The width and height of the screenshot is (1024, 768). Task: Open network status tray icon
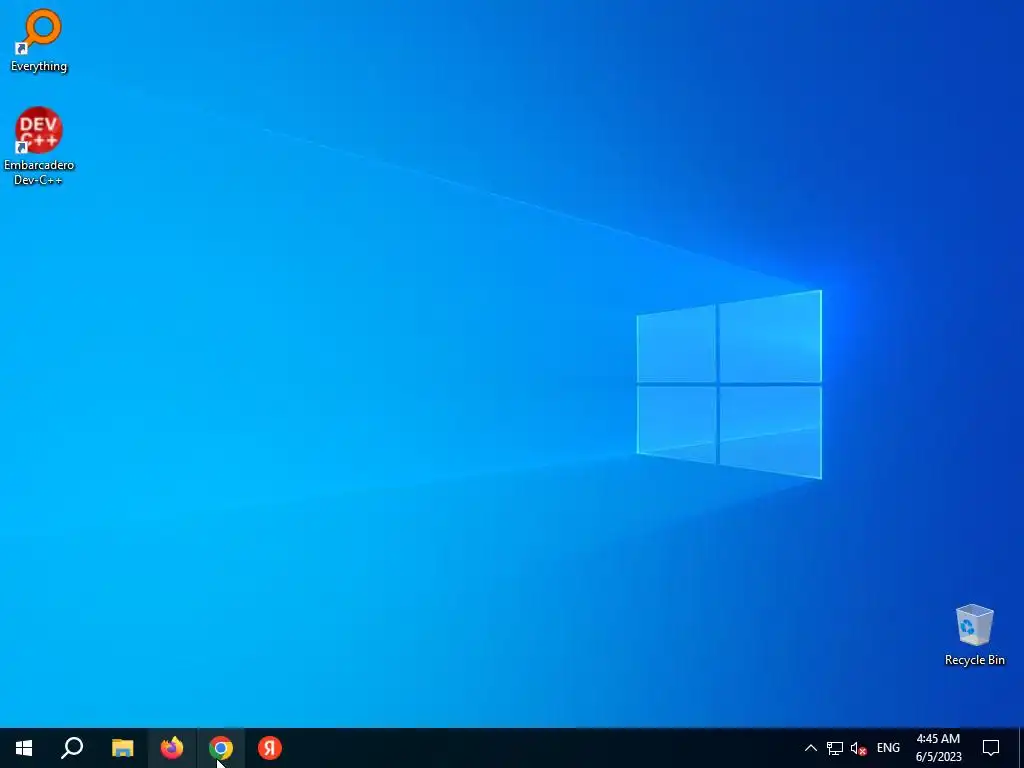[835, 748]
